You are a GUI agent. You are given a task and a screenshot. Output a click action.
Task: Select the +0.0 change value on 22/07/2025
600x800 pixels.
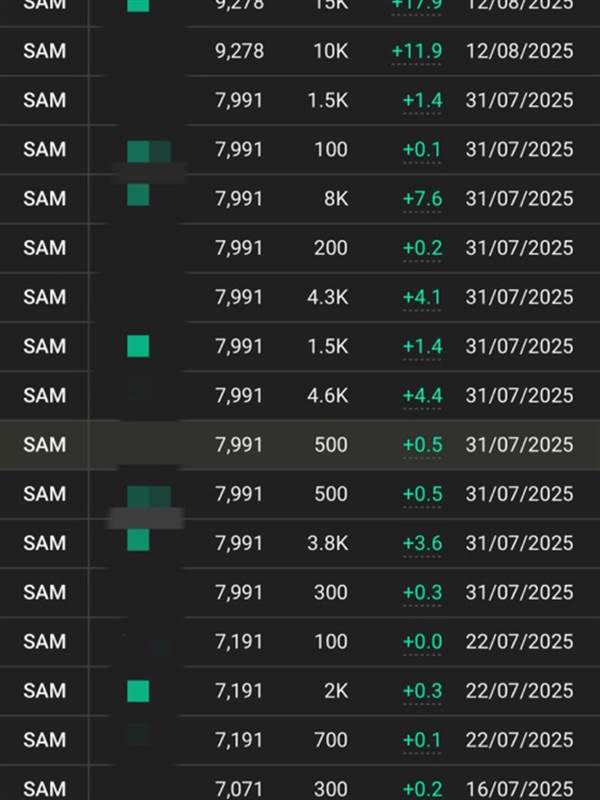pyautogui.click(x=422, y=642)
